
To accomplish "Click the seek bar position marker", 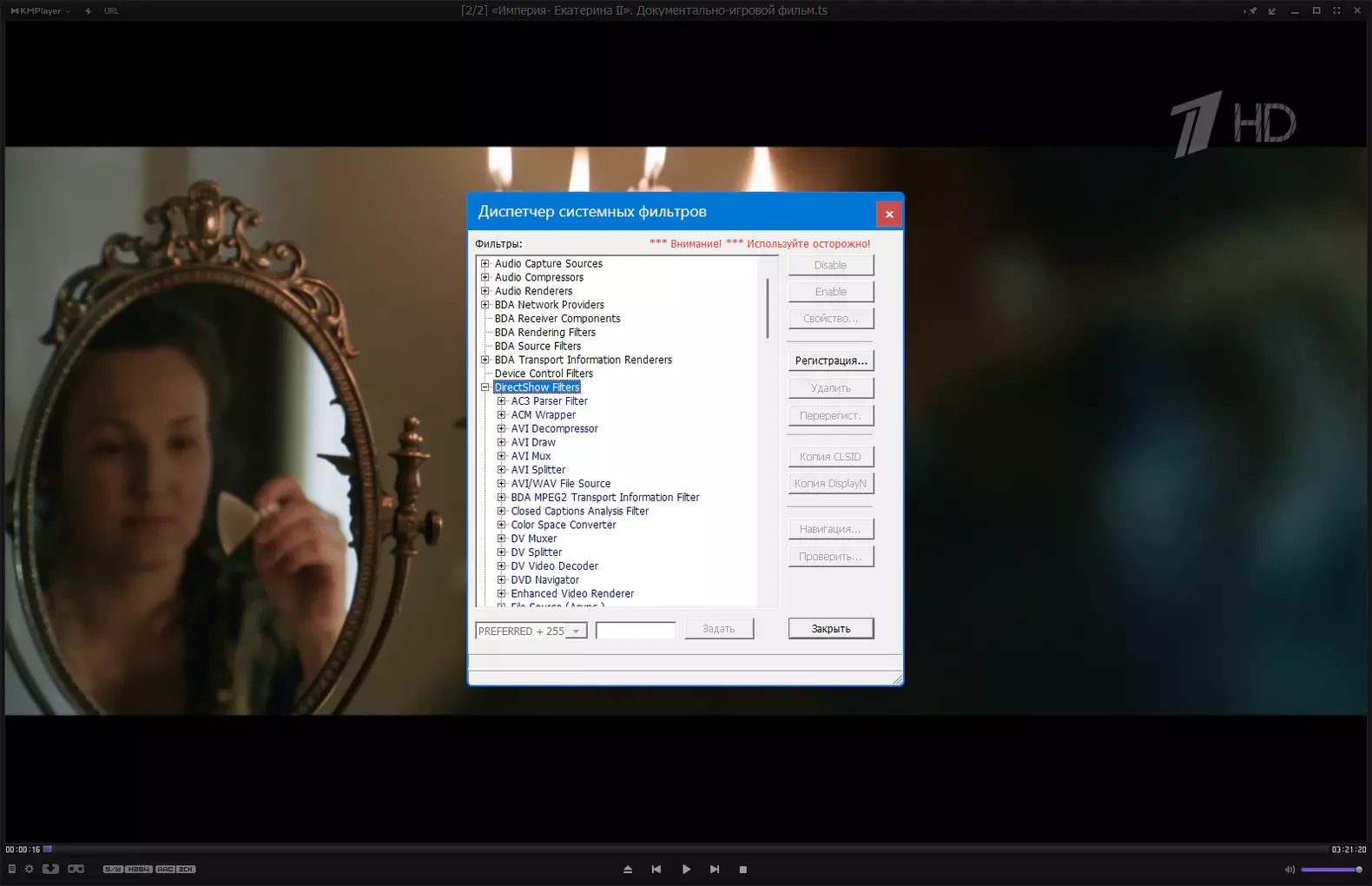I will click(x=48, y=849).
